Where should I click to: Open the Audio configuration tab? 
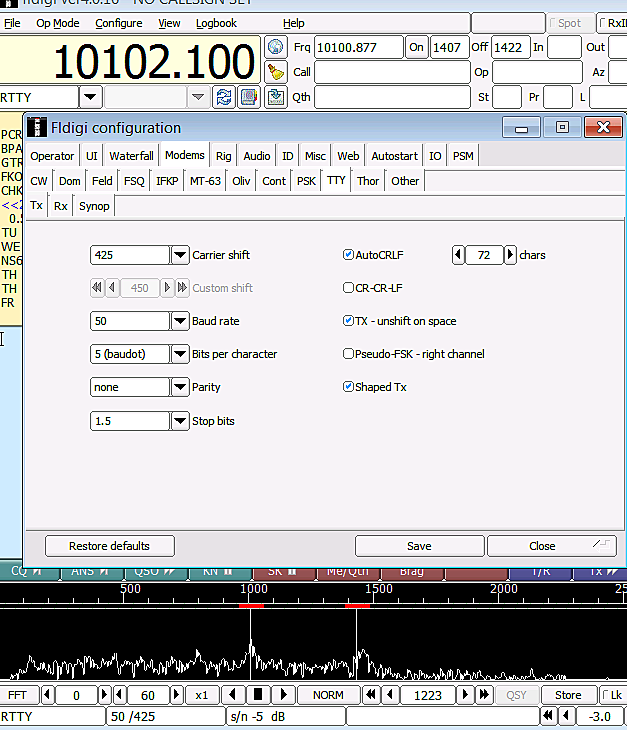tap(256, 156)
